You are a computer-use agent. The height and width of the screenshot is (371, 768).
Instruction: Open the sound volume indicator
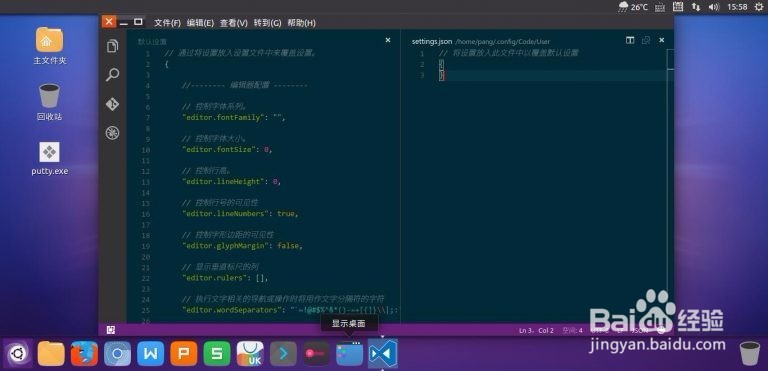click(714, 7)
